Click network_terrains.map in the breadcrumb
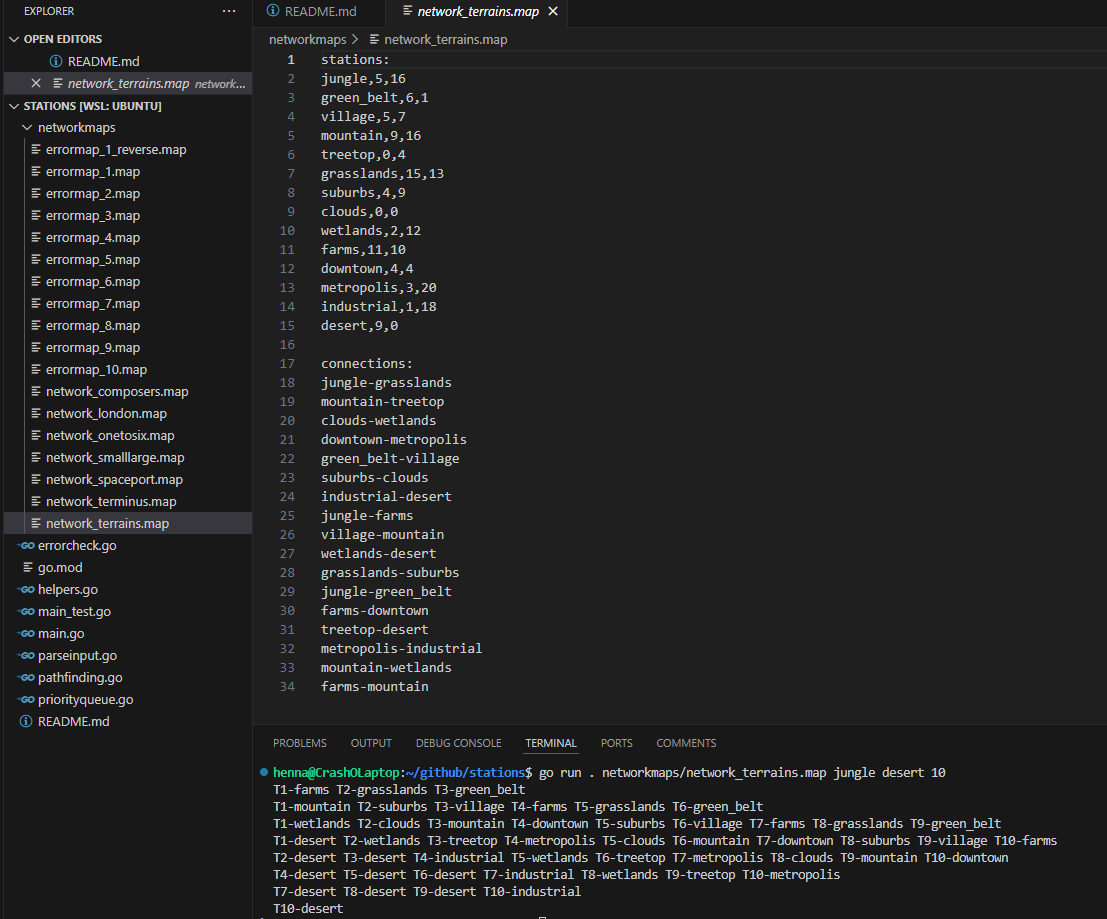Viewport: 1107px width, 919px height. click(445, 40)
